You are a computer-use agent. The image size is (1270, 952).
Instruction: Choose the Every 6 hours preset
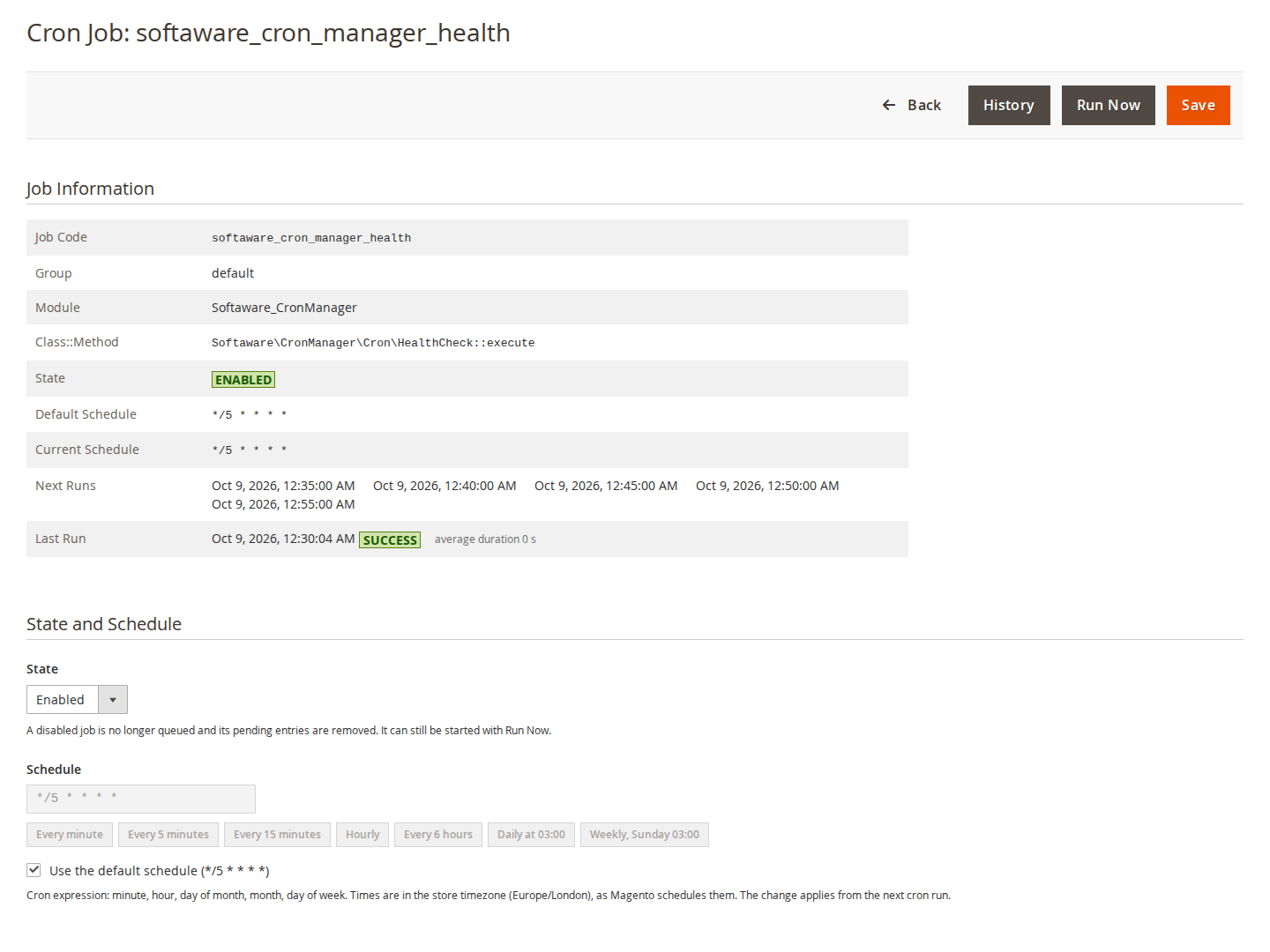[438, 835]
